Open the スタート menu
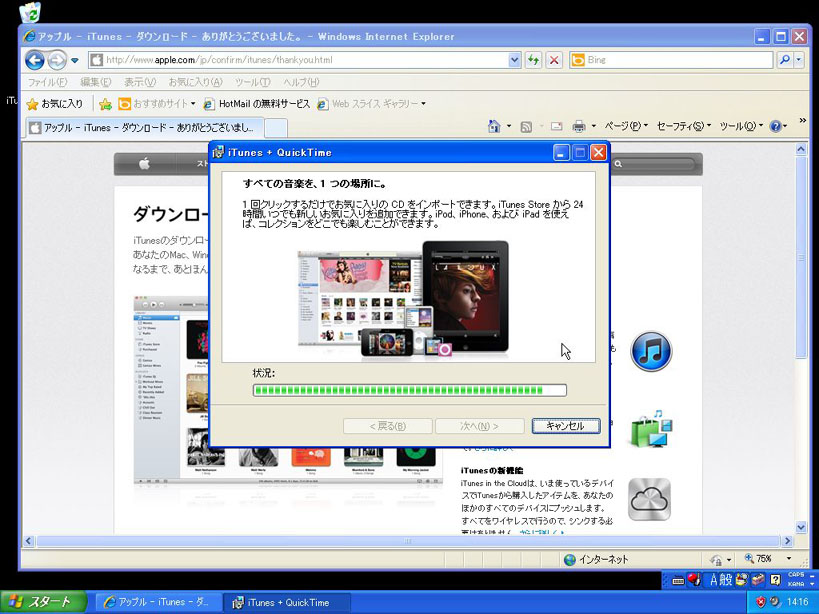 pos(43,602)
